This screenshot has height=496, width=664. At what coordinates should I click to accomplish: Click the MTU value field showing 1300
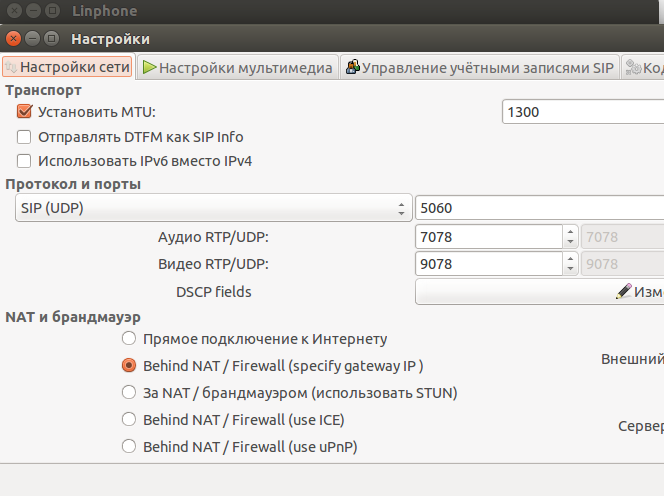[x=580, y=112]
